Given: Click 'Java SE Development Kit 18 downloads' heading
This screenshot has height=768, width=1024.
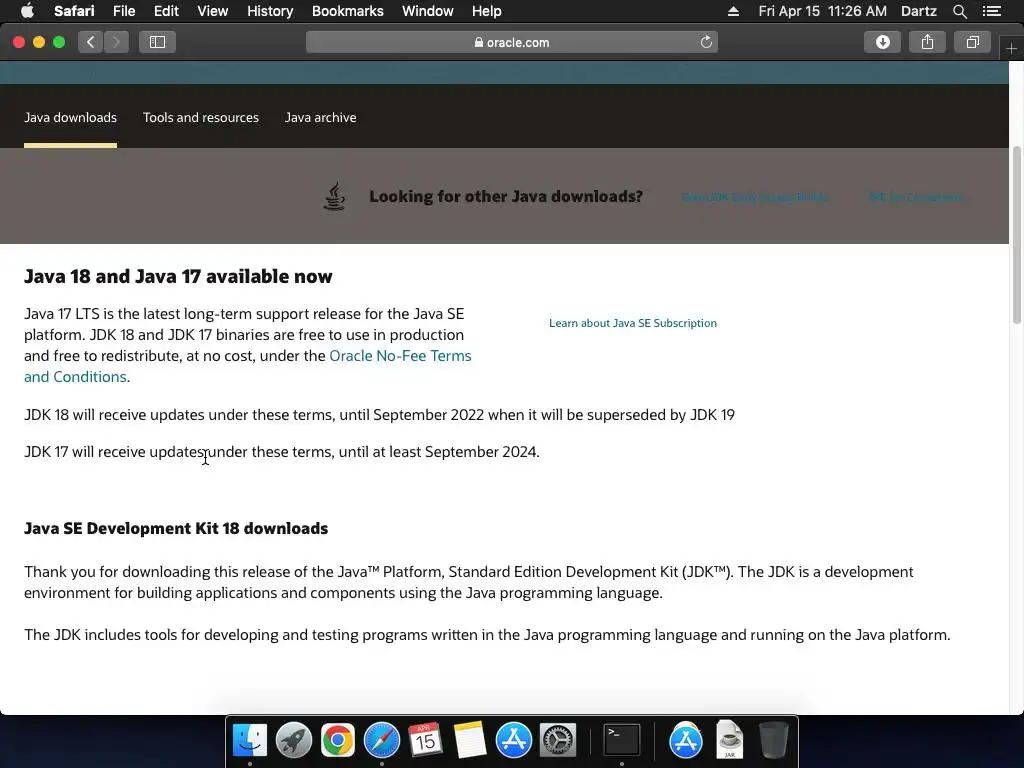Looking at the screenshot, I should [x=176, y=528].
